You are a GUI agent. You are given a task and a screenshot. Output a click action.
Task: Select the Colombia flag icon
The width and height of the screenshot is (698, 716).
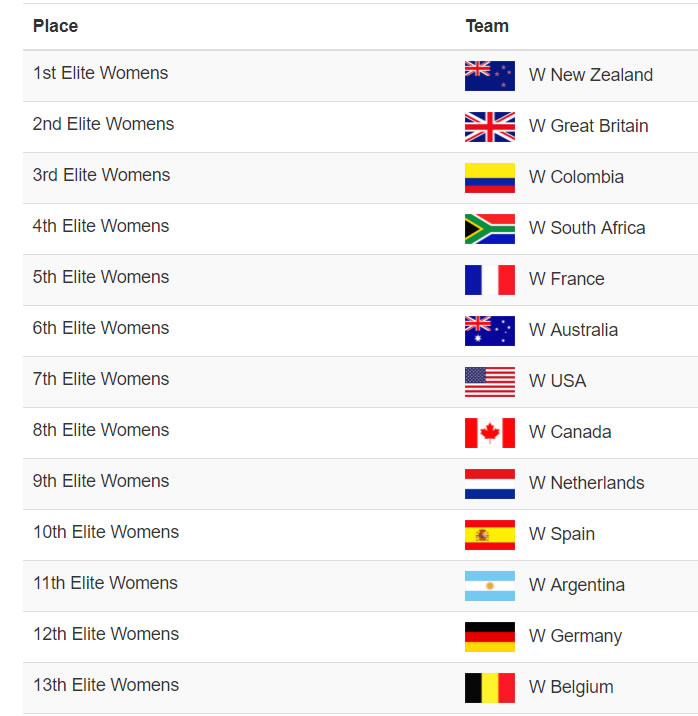coord(489,178)
